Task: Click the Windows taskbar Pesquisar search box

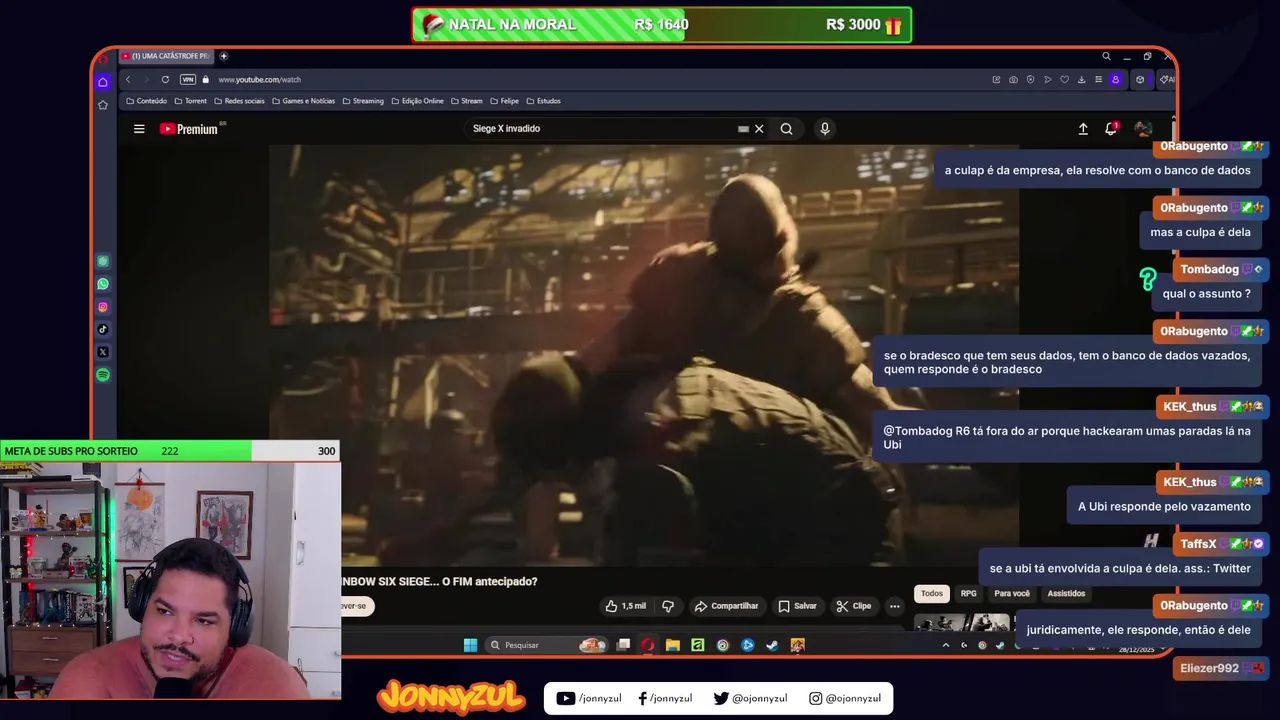Action: click(546, 645)
